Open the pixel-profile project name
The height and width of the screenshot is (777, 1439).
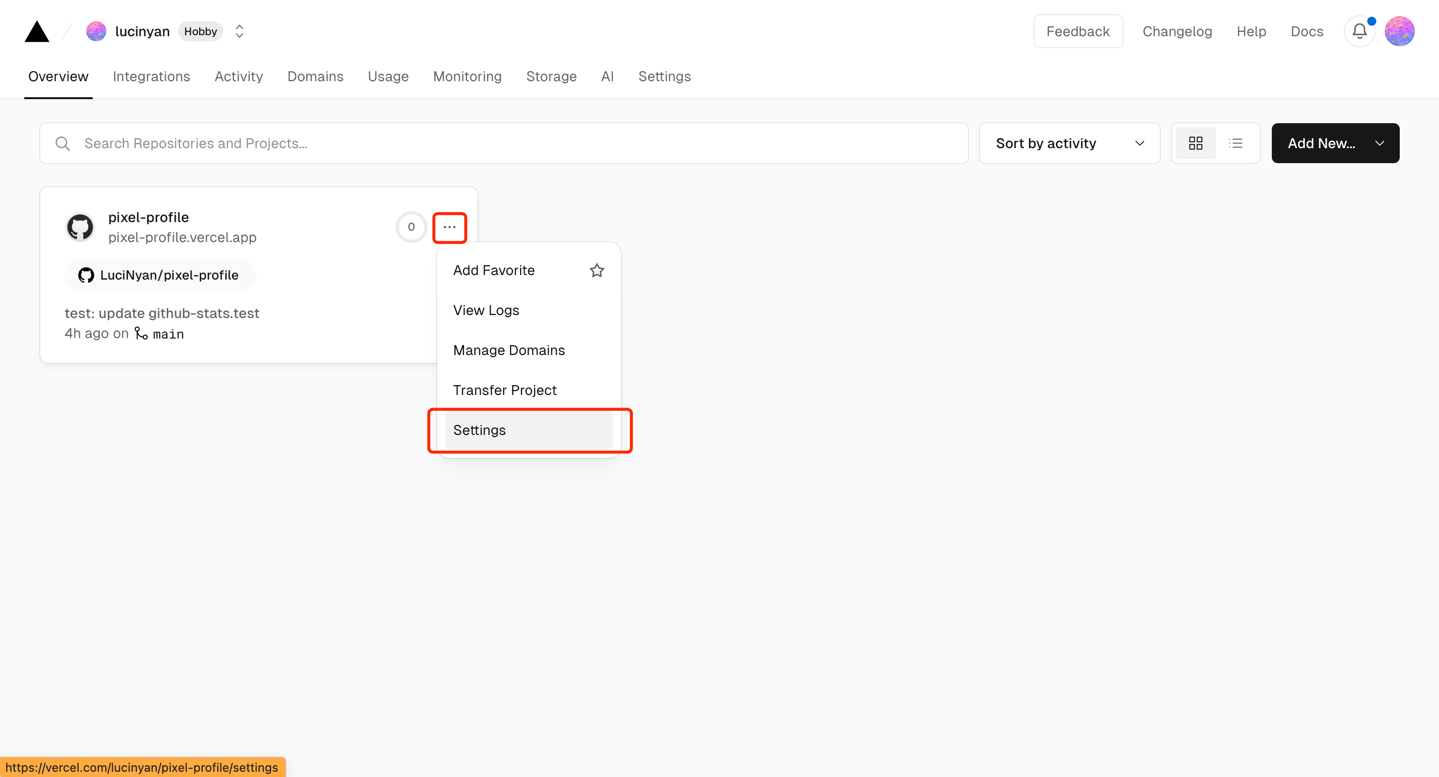[148, 217]
